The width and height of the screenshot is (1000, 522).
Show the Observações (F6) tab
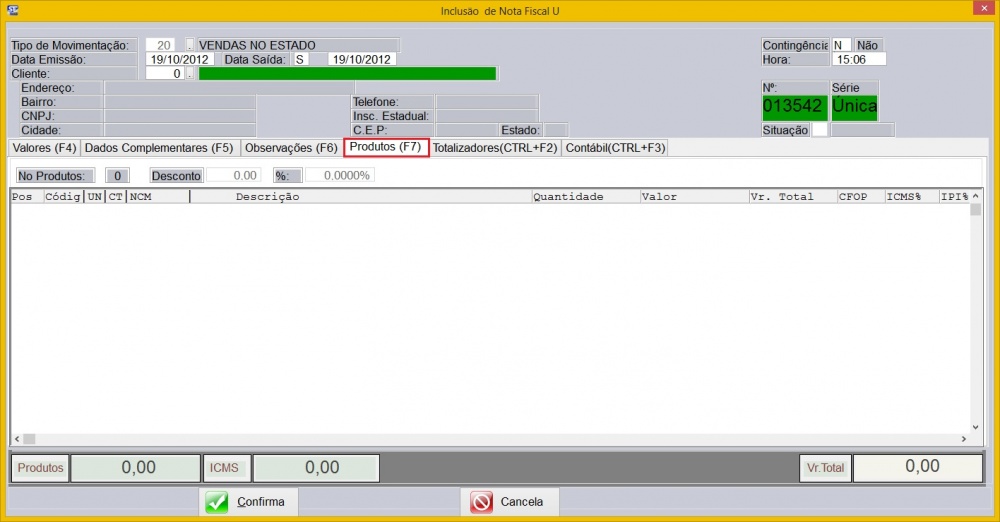(291, 148)
